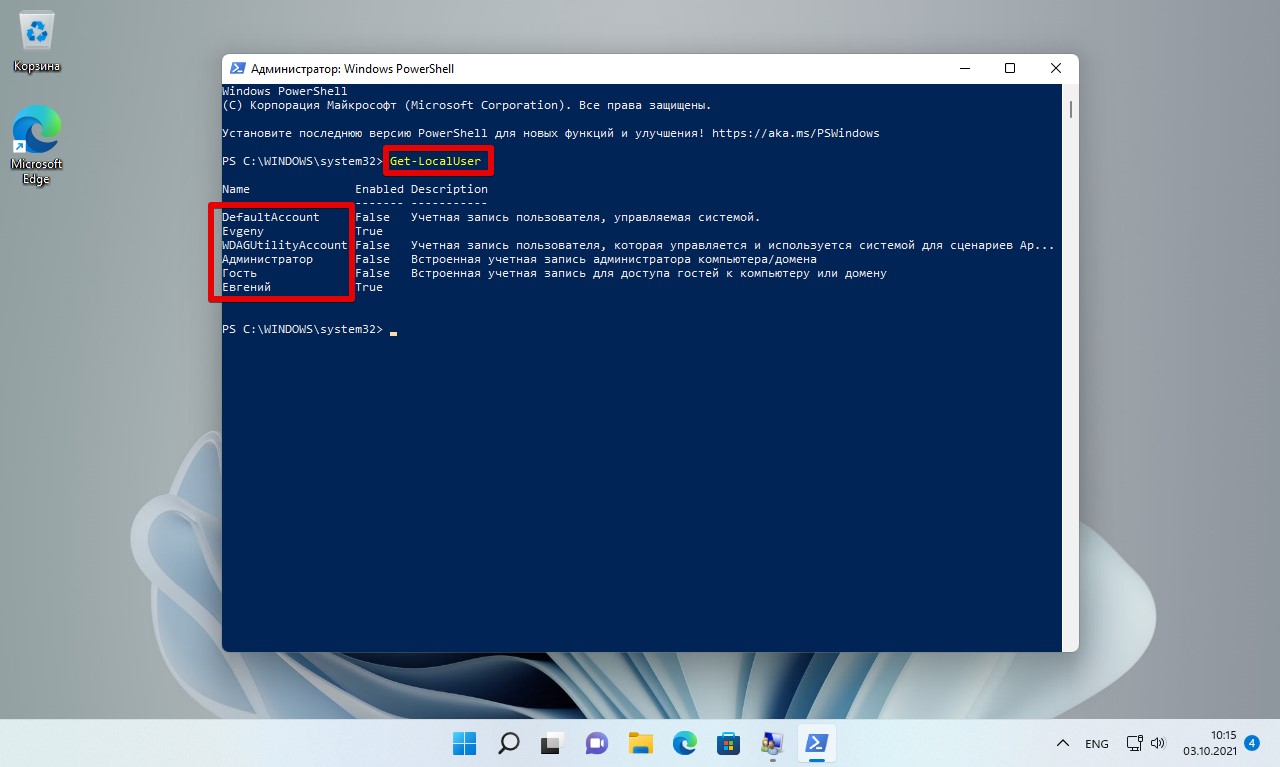
Task: Open the user accounts app on the taskbar
Action: (x=772, y=743)
